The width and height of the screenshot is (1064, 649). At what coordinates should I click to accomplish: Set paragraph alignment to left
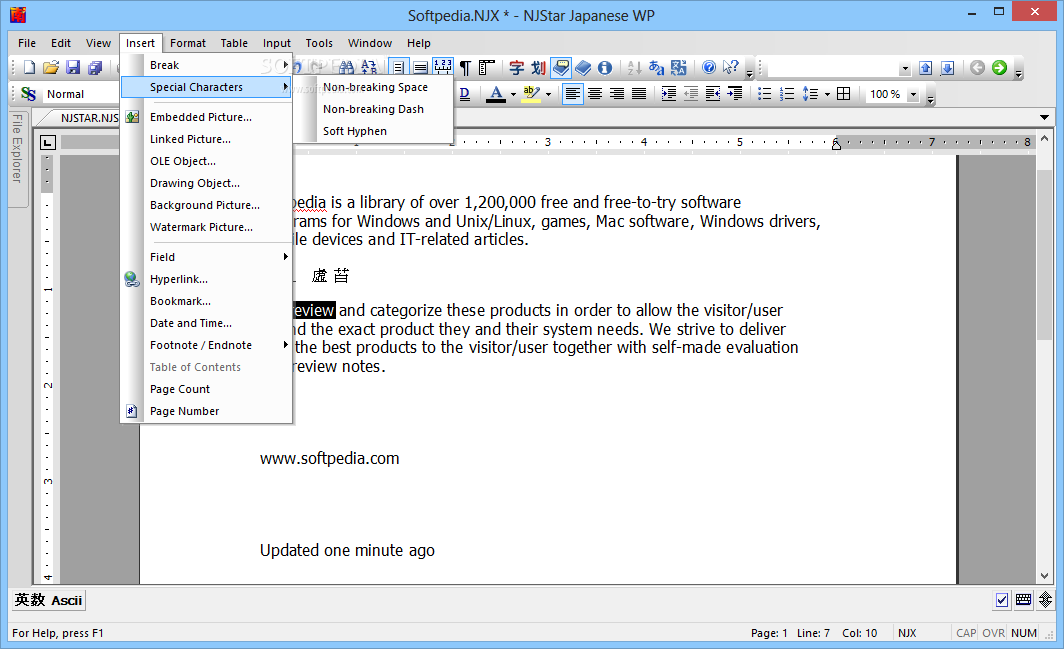(x=573, y=94)
